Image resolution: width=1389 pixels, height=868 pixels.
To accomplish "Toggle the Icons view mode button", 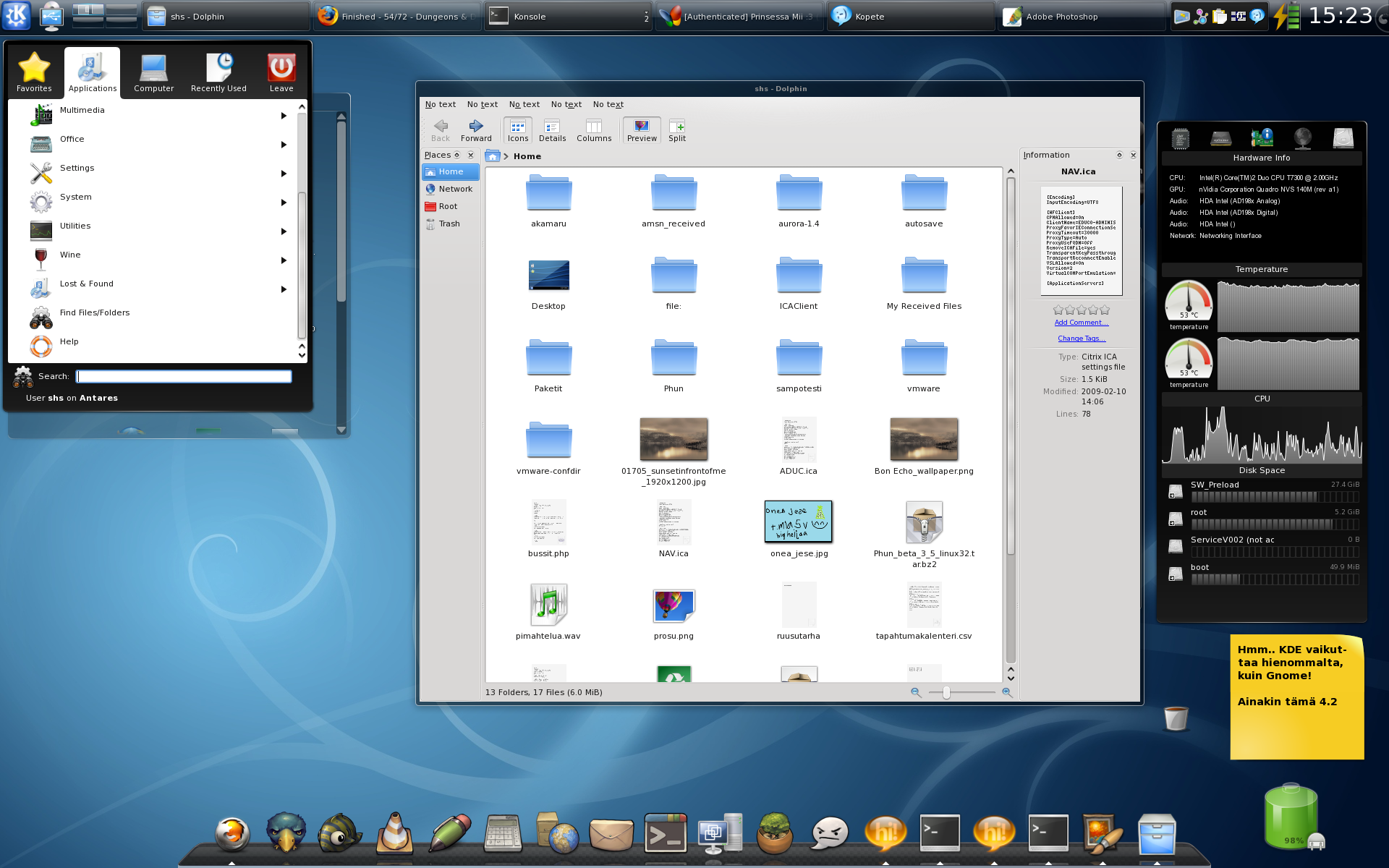I will point(517,130).
